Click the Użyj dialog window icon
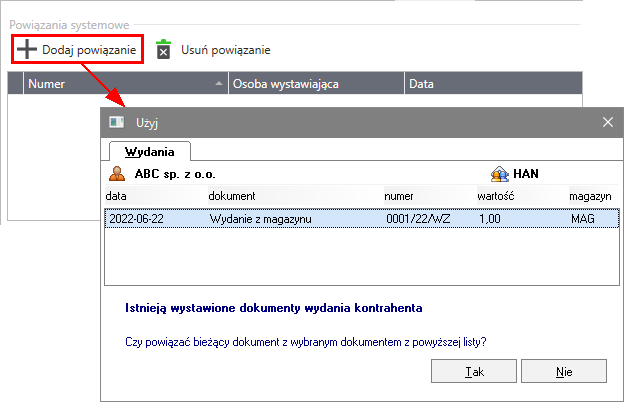The image size is (624, 402). pos(117,122)
